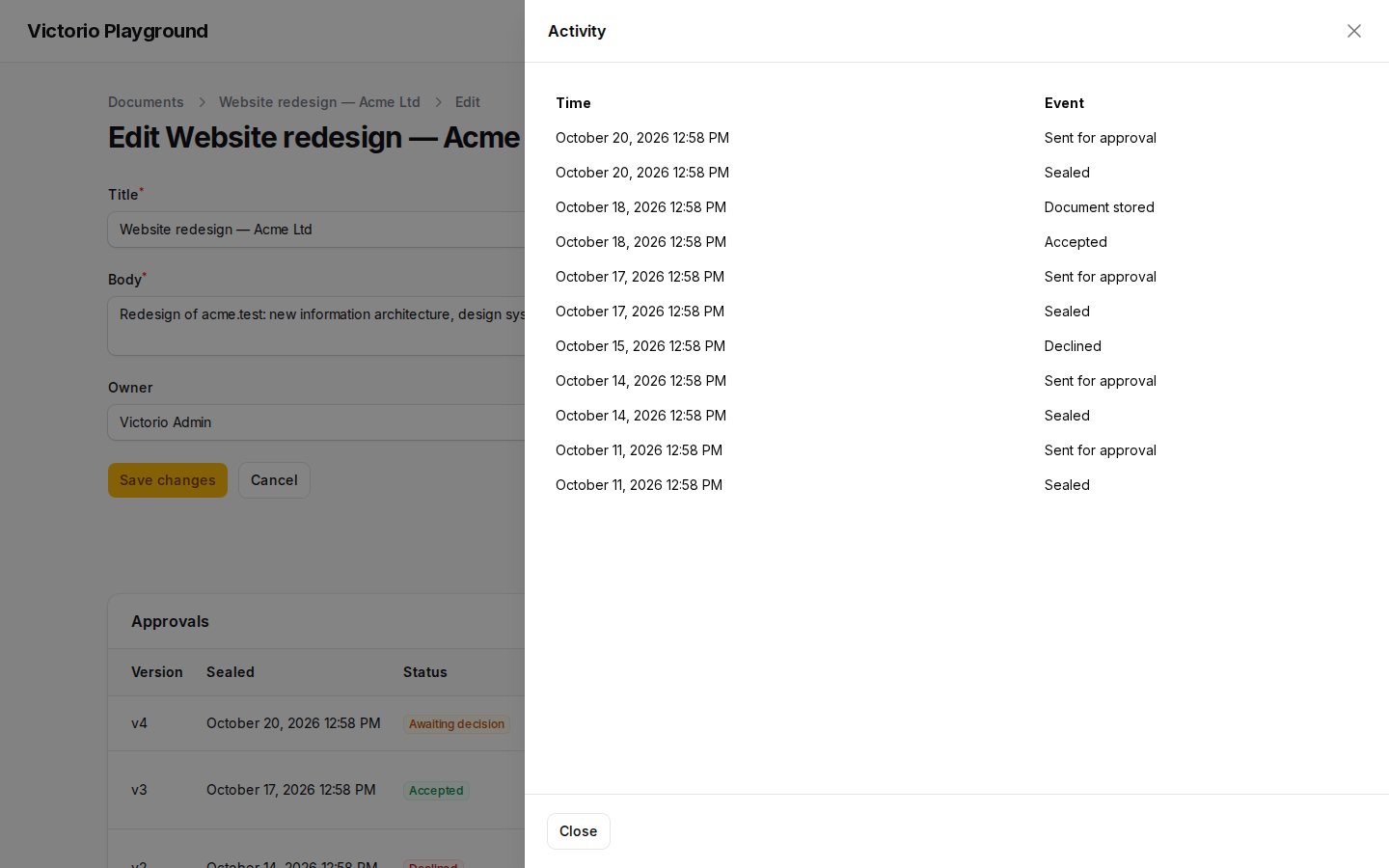The image size is (1389, 868).
Task: Click the Title input field
Action: point(316,230)
